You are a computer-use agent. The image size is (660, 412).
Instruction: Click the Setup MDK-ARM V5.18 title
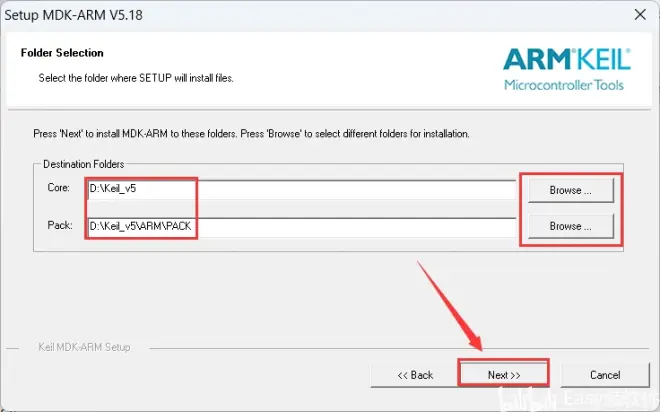coord(74,15)
